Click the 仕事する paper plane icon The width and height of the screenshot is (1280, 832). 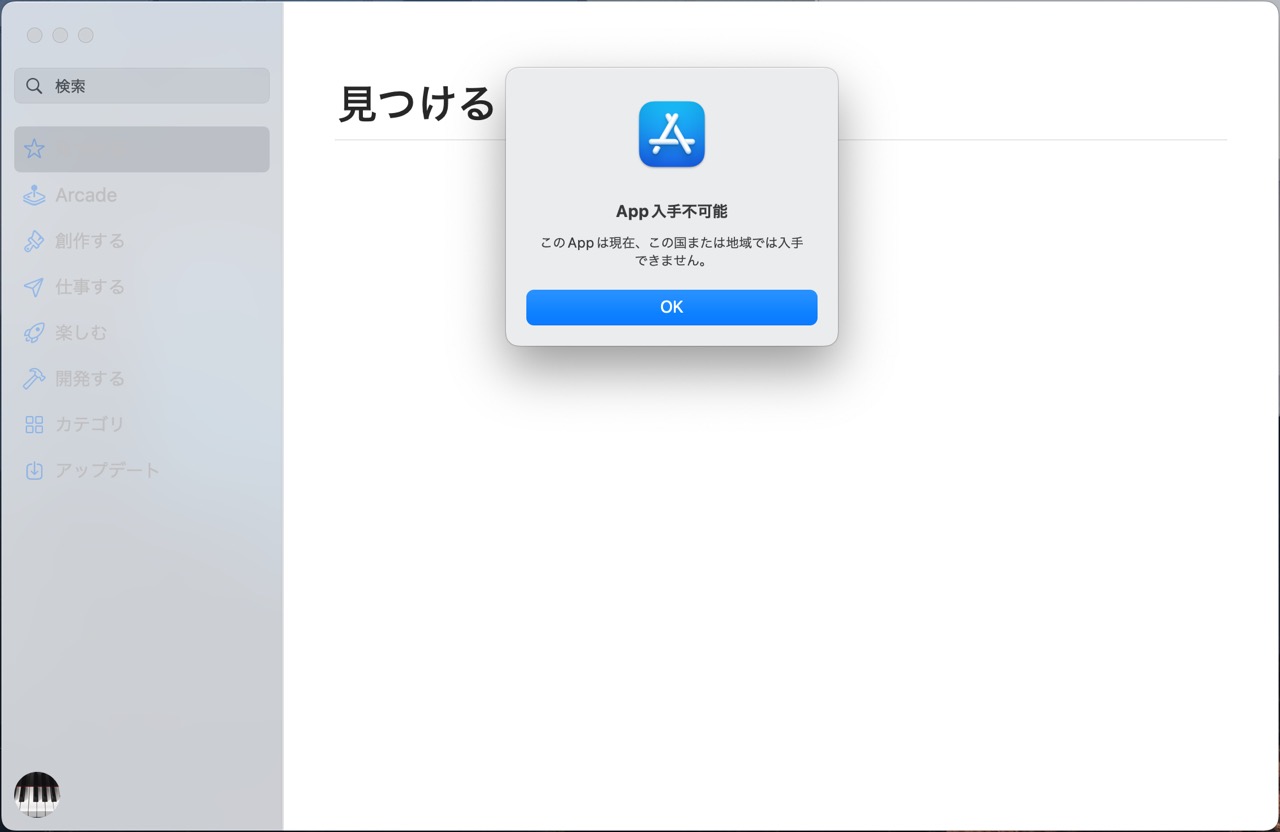34,287
